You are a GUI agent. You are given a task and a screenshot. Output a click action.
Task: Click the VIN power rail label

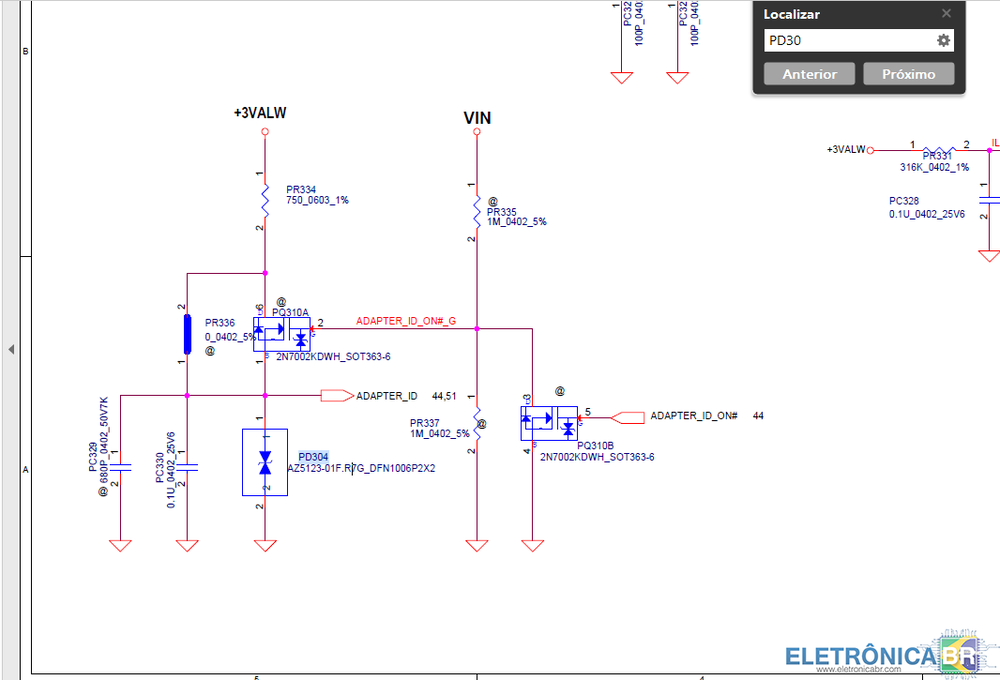click(x=477, y=118)
